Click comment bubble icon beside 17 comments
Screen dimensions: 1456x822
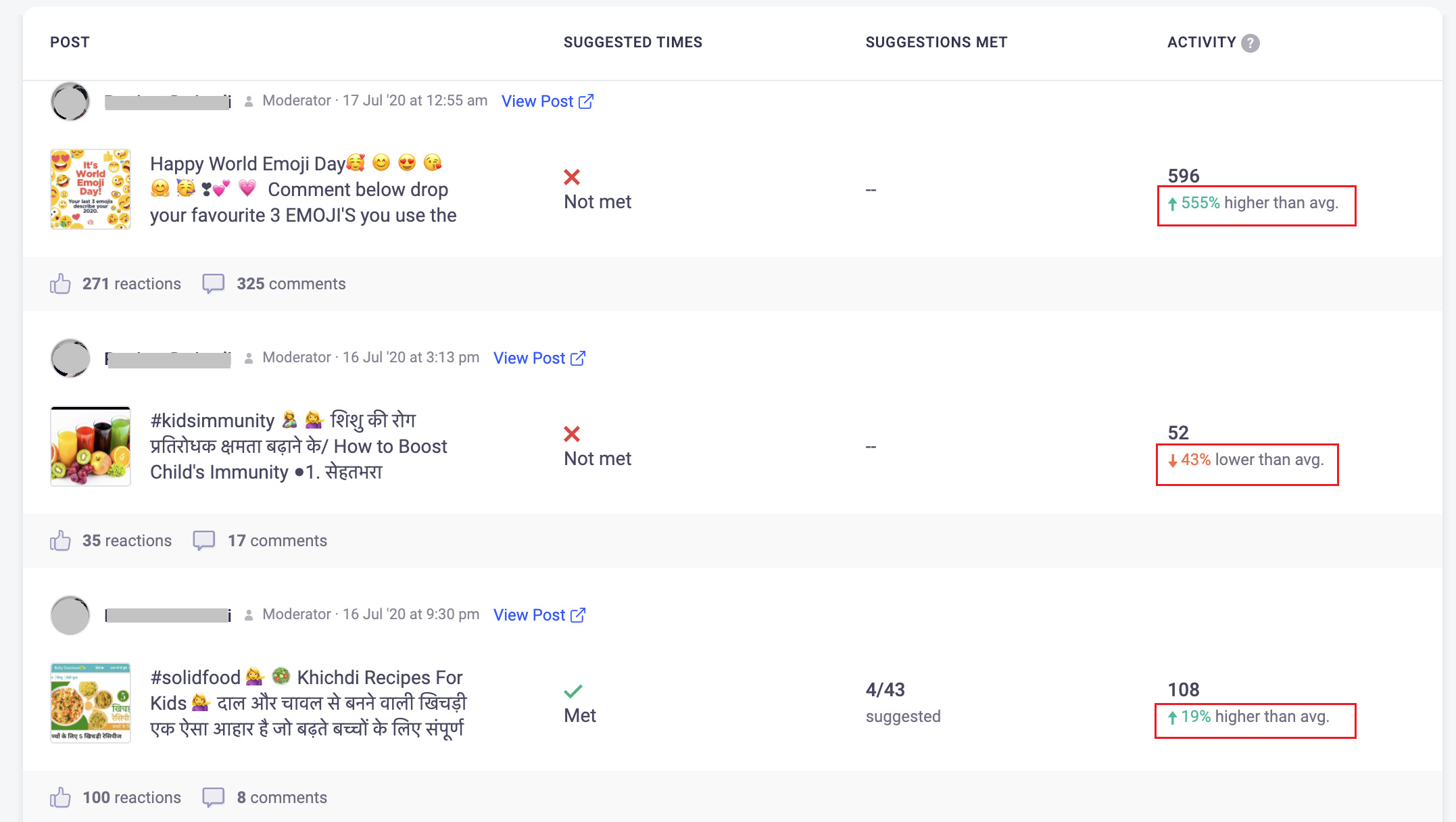coord(204,540)
